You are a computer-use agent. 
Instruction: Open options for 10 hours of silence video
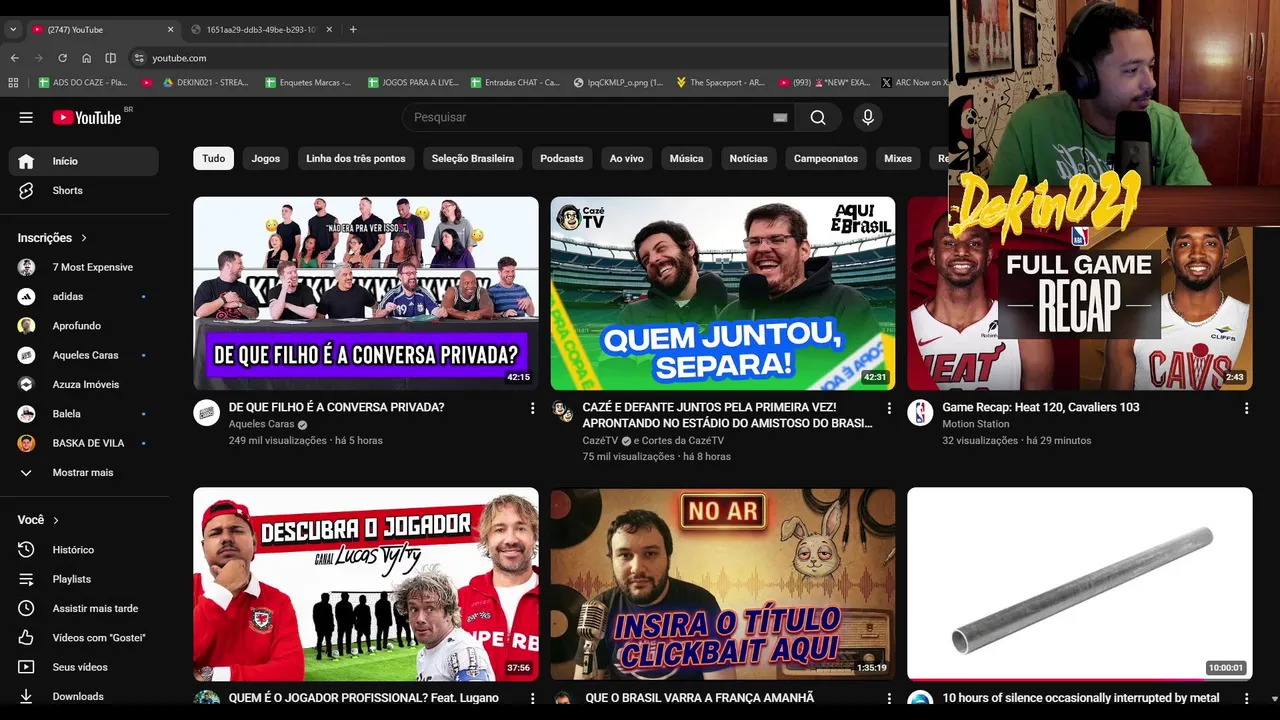(x=1246, y=698)
